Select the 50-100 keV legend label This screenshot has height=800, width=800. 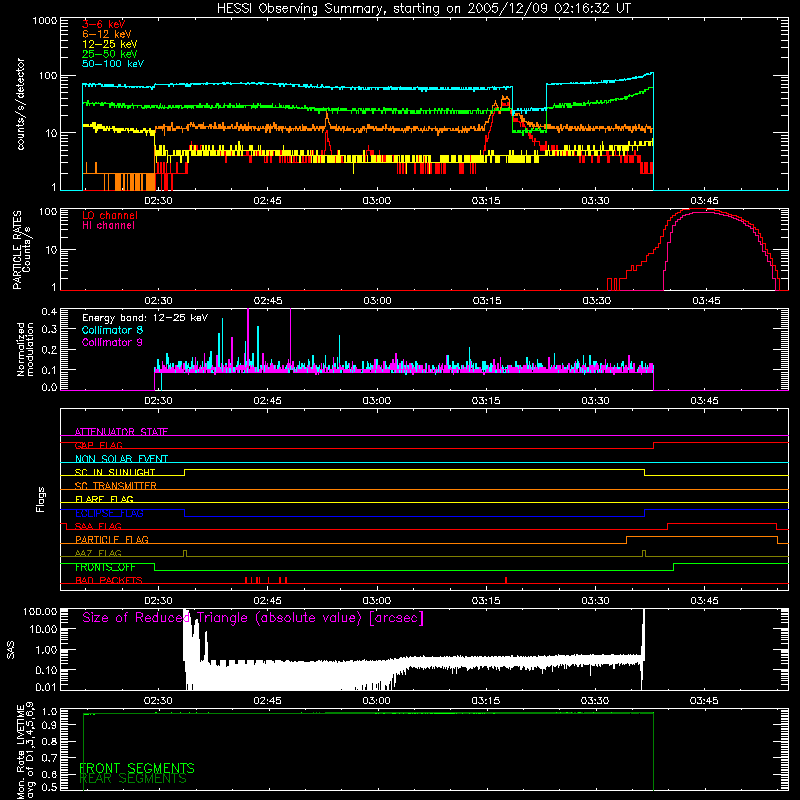tap(113, 64)
